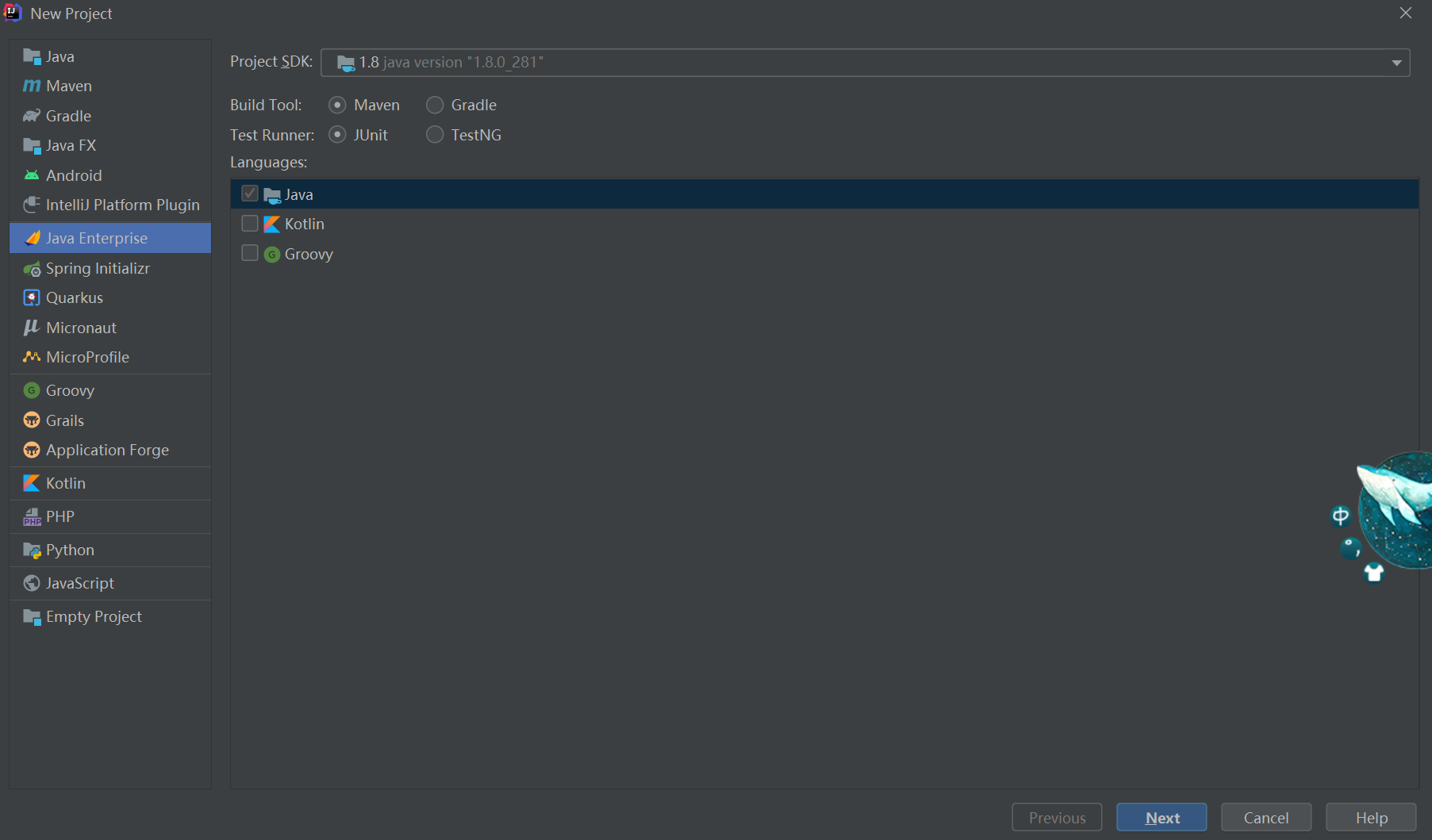The height and width of the screenshot is (840, 1432).
Task: Enable the Groovy language checkbox
Action: [x=250, y=253]
